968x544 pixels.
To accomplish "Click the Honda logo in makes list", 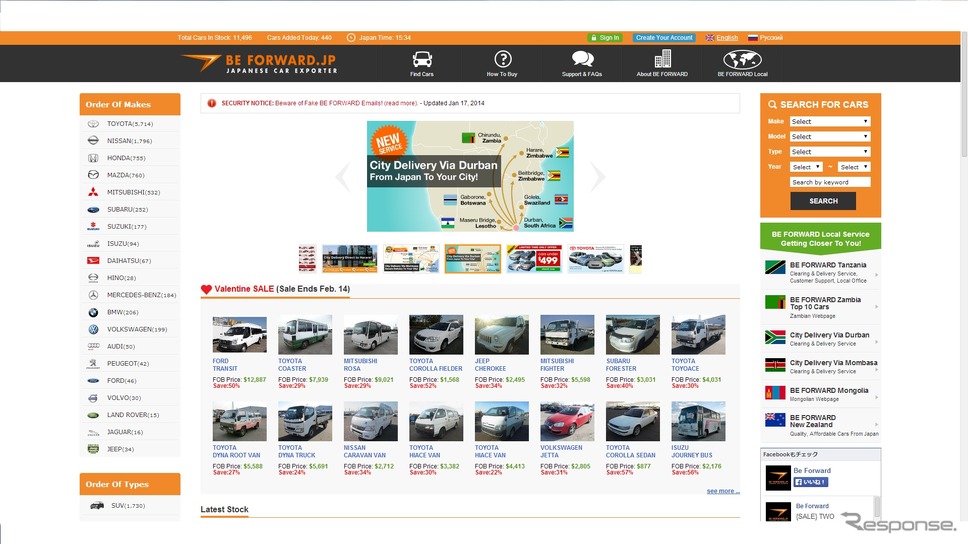I will (93, 158).
